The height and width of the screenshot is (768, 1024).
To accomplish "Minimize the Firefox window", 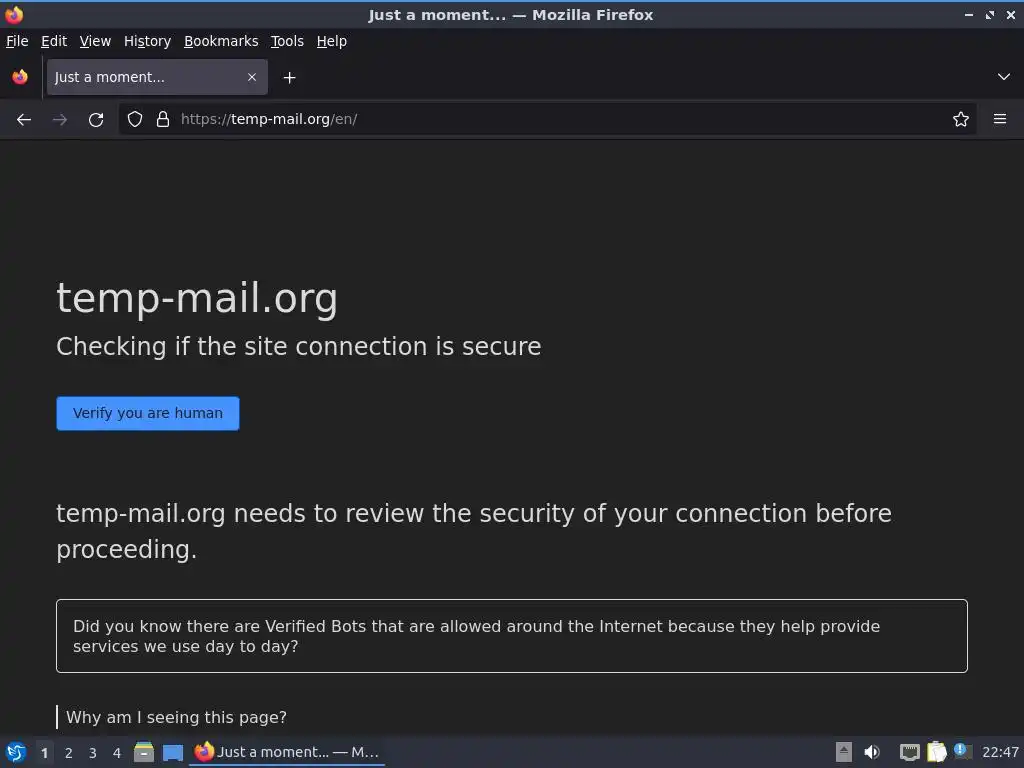I will point(968,14).
